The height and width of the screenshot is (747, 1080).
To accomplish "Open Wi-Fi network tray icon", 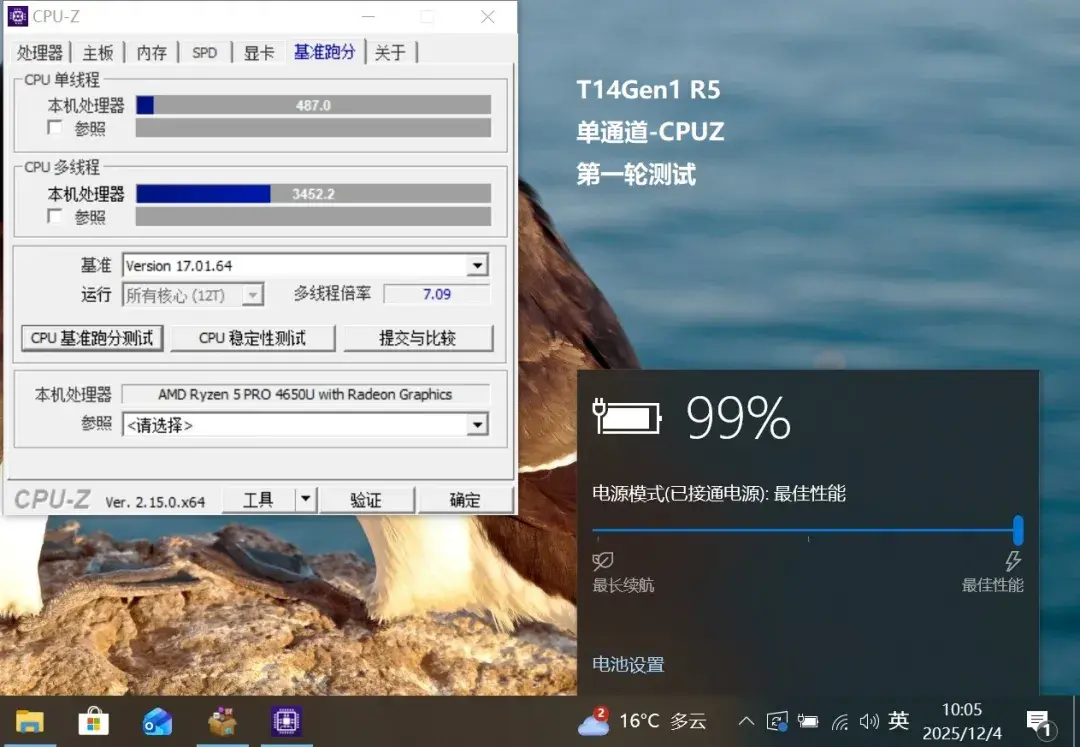I will (839, 722).
